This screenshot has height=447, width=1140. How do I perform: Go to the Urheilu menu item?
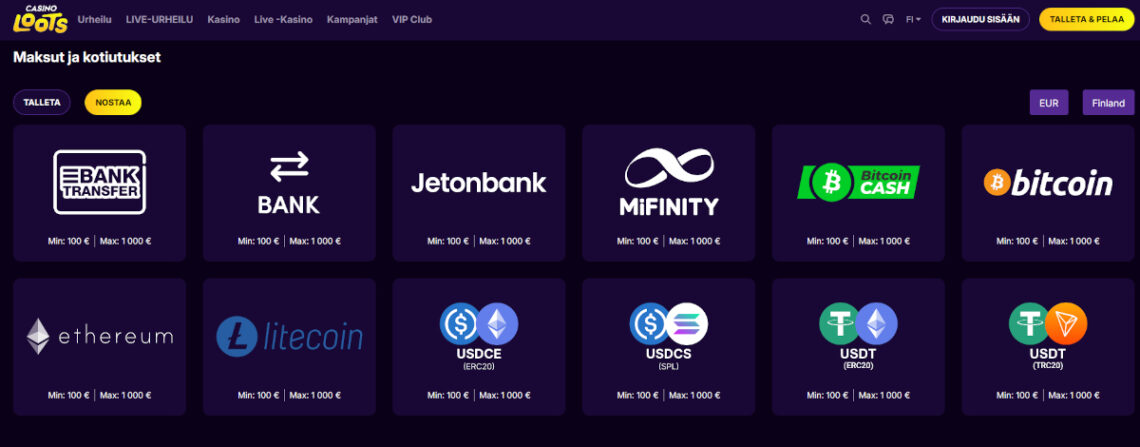(95, 19)
